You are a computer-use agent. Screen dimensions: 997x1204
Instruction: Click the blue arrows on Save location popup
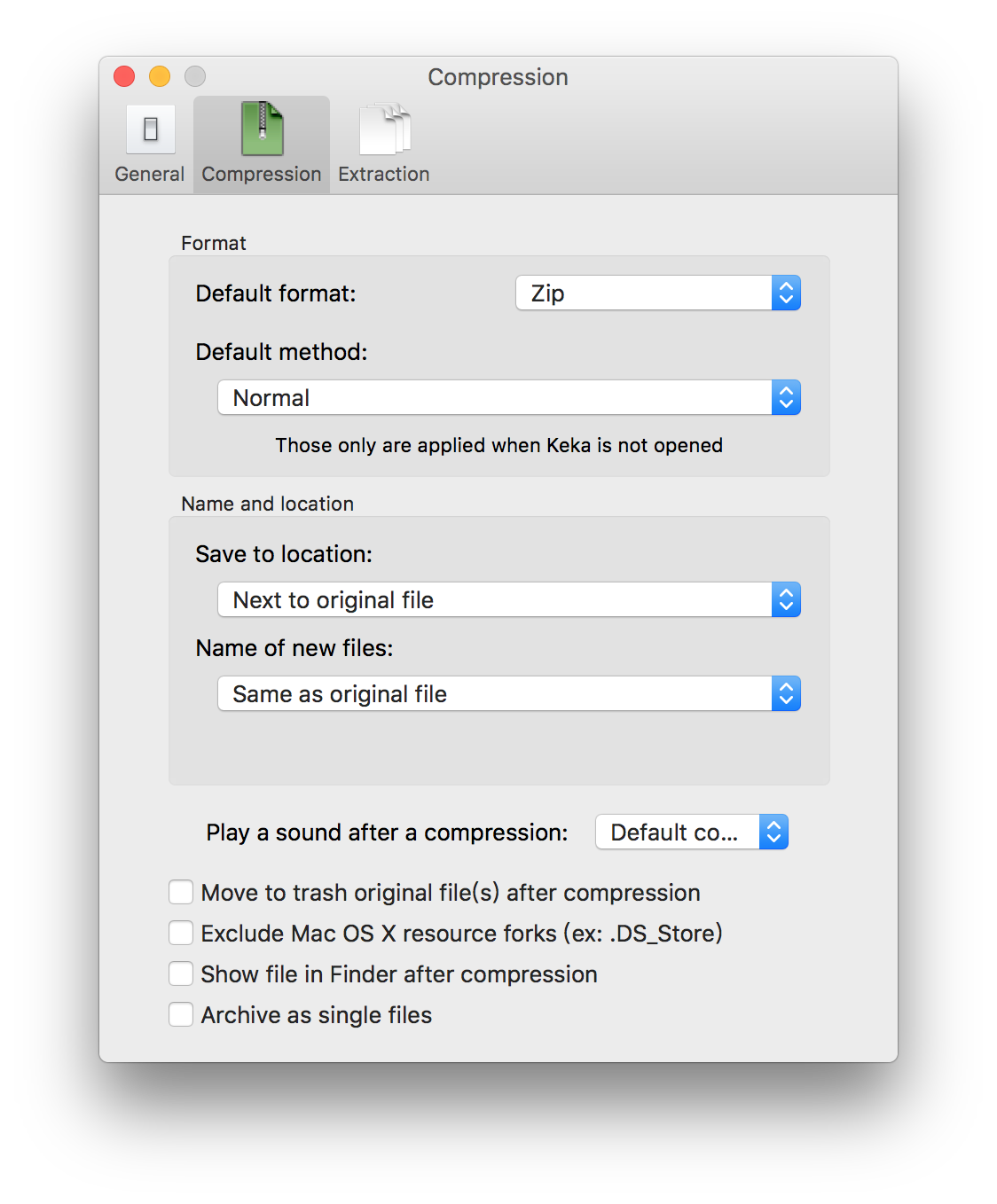(786, 600)
